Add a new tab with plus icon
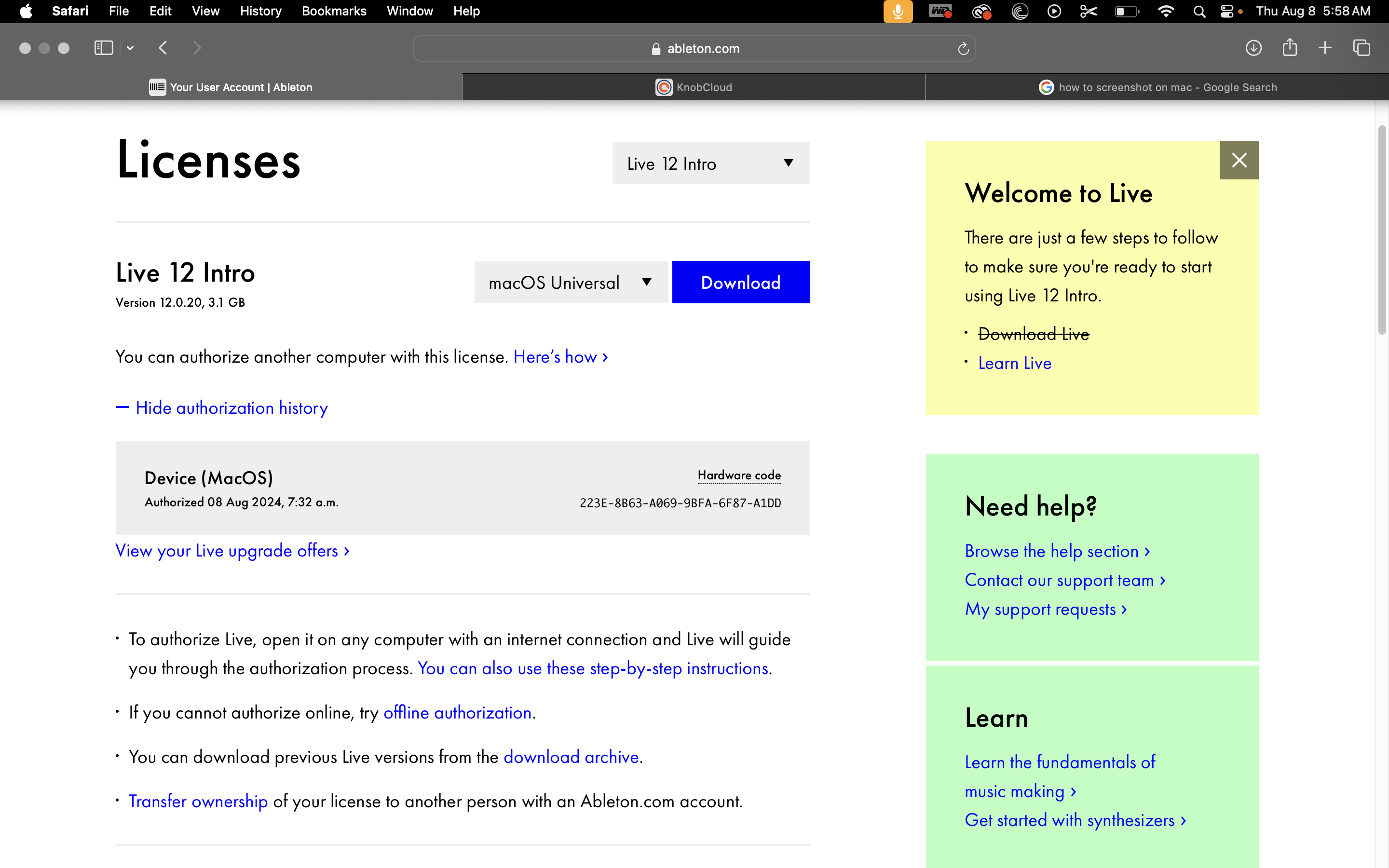This screenshot has height=868, width=1389. click(x=1325, y=48)
